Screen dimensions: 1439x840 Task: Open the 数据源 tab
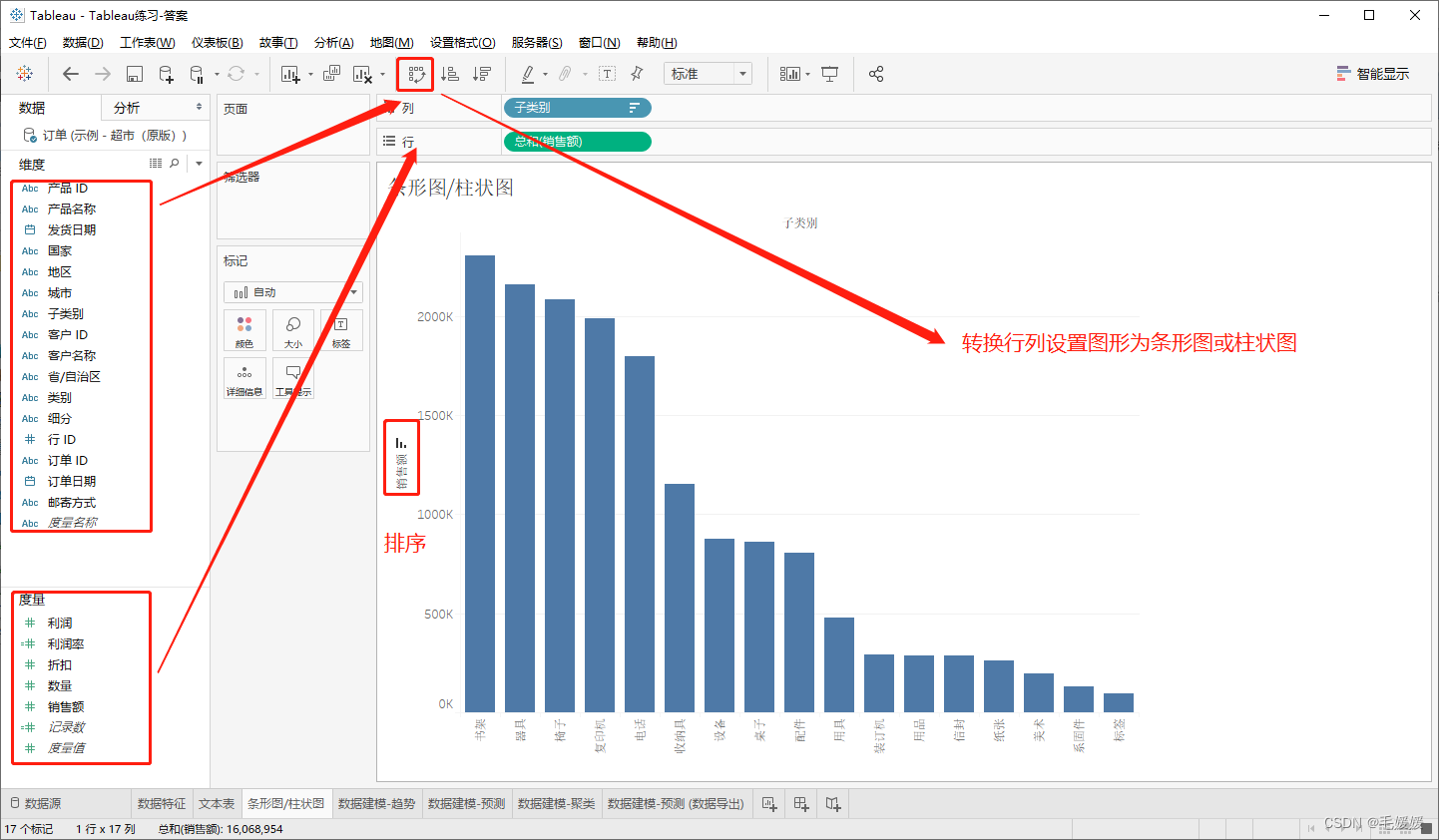(x=36, y=803)
